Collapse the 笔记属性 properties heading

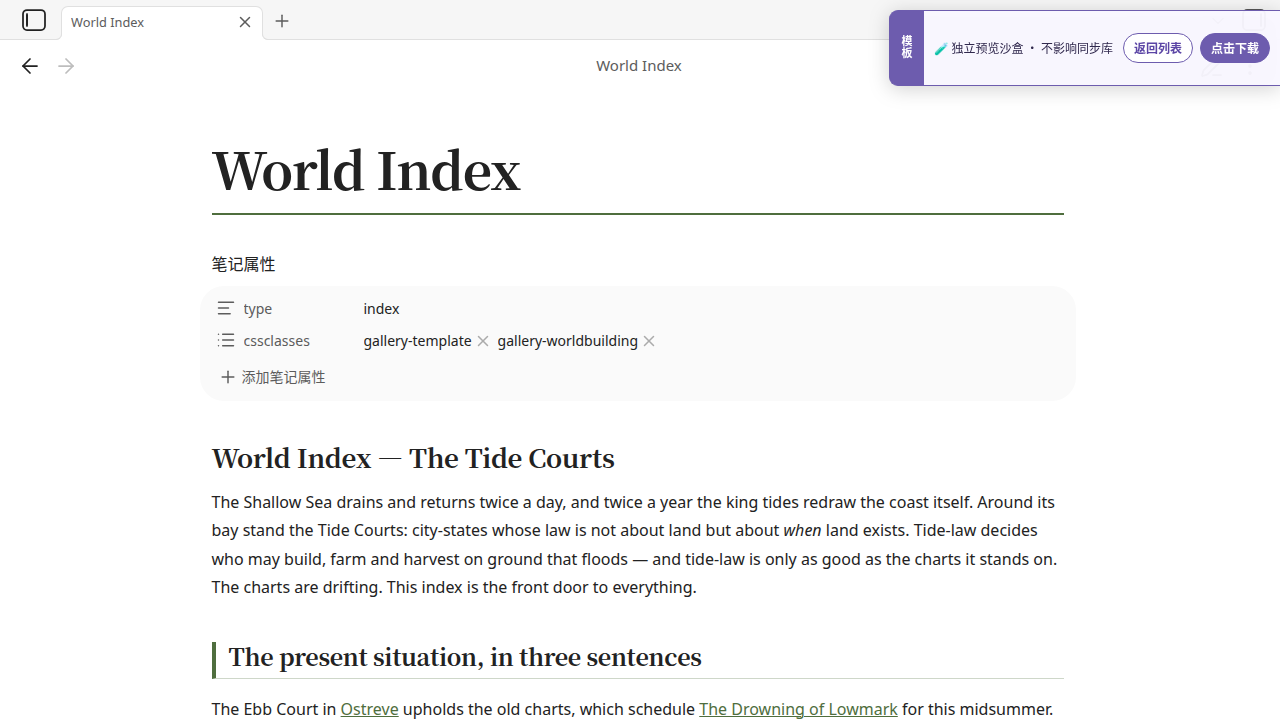tap(243, 264)
